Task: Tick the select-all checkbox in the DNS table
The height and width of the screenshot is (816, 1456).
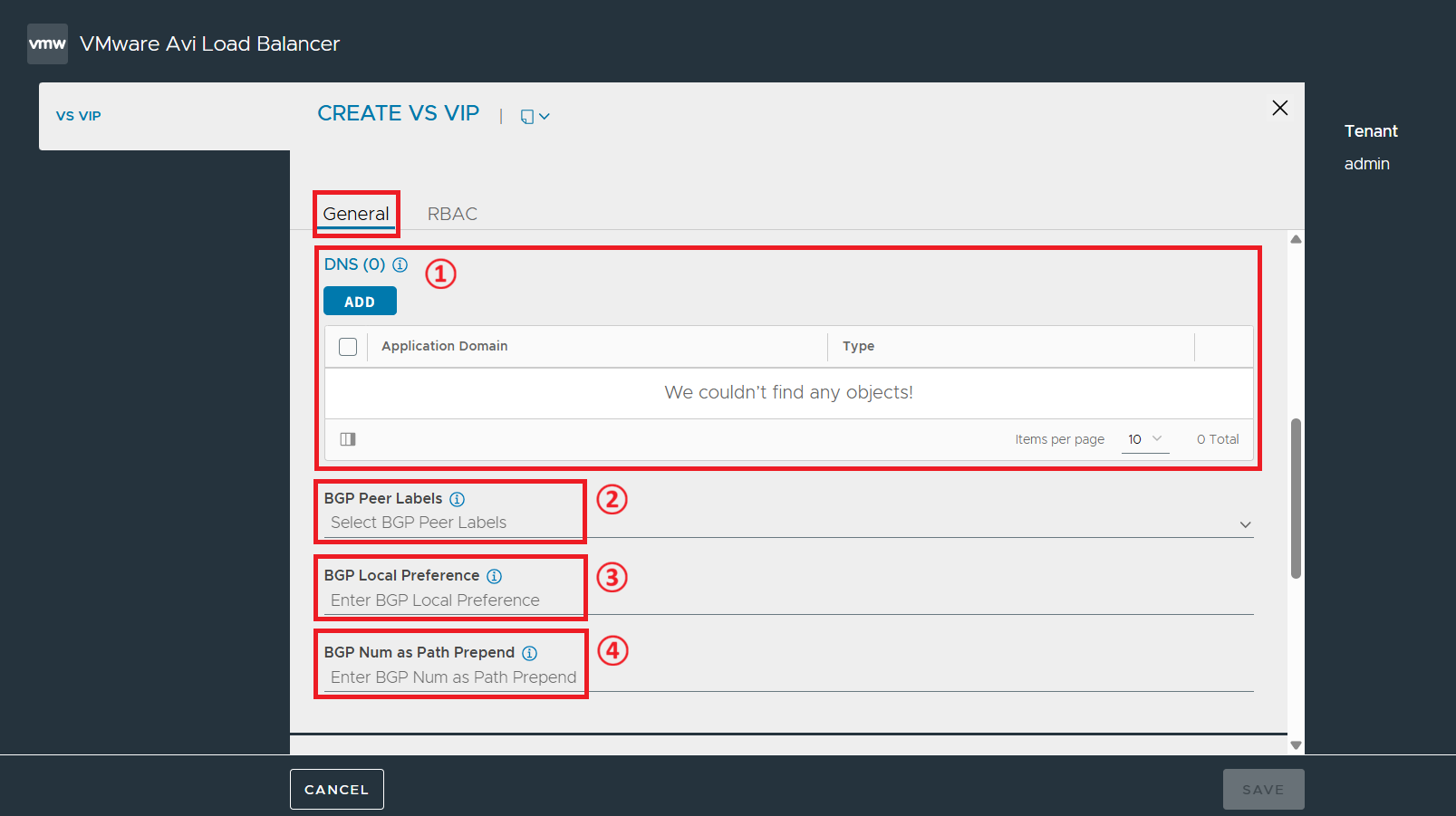Action: (x=348, y=347)
